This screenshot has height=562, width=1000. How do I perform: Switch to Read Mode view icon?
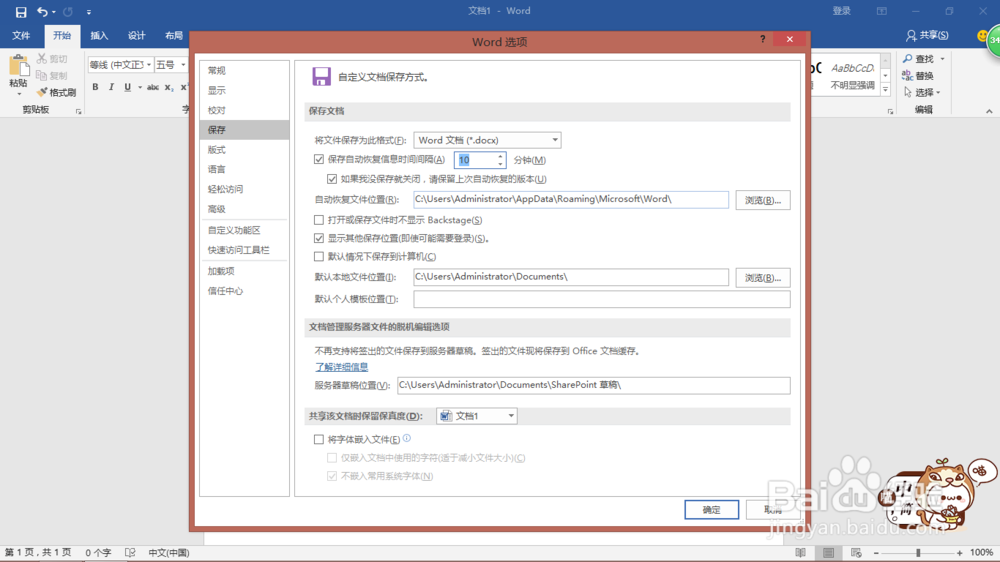tap(800, 552)
